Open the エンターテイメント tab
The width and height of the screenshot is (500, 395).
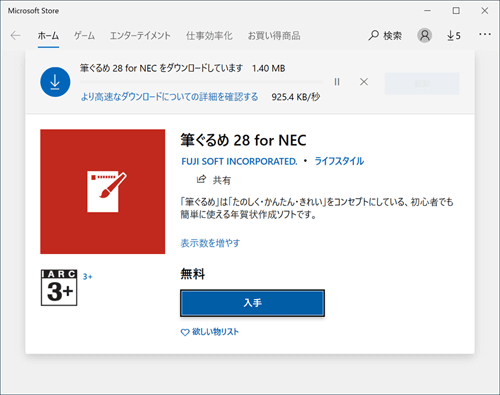[140, 36]
